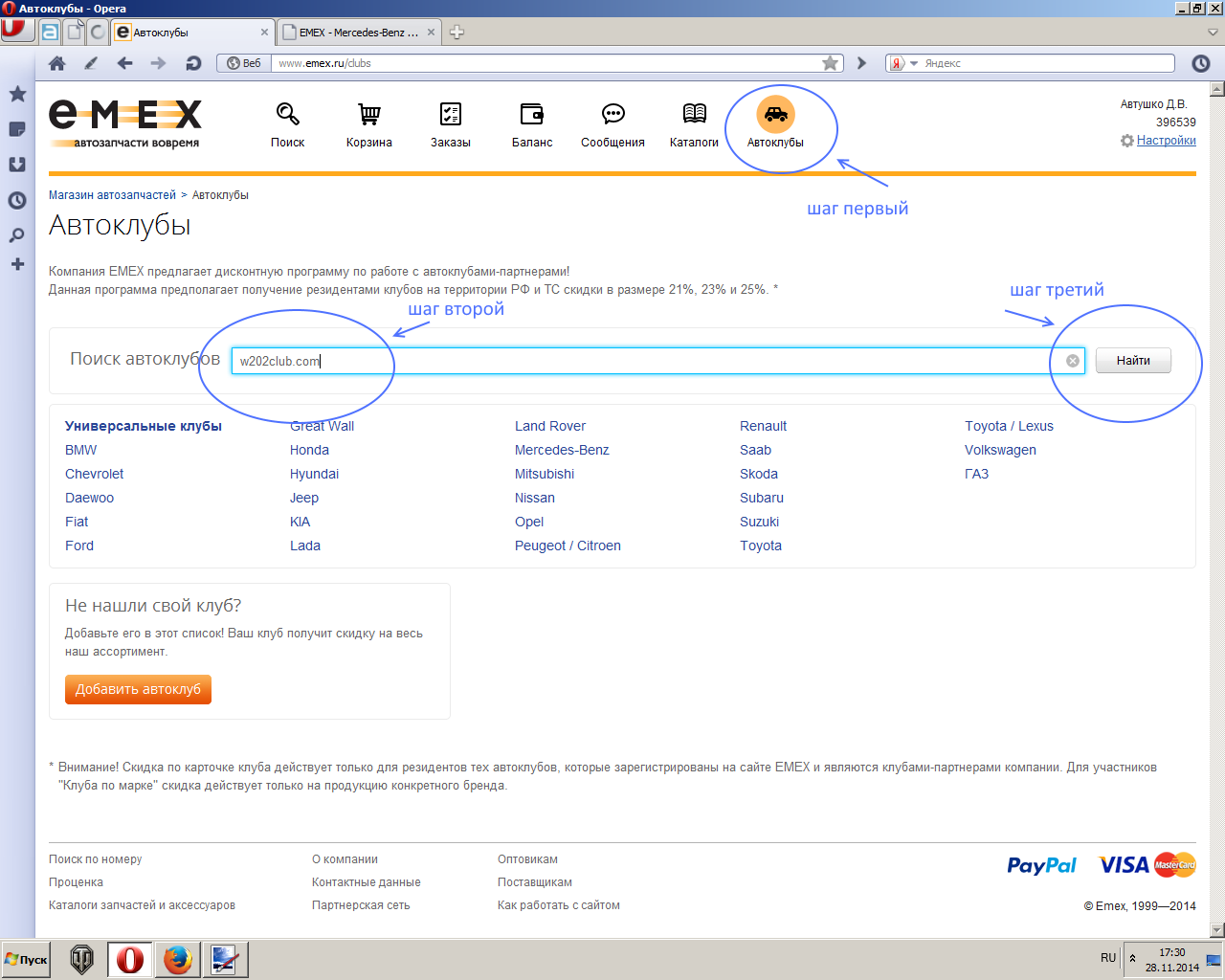Reload the page with the refresh icon

coord(193,63)
